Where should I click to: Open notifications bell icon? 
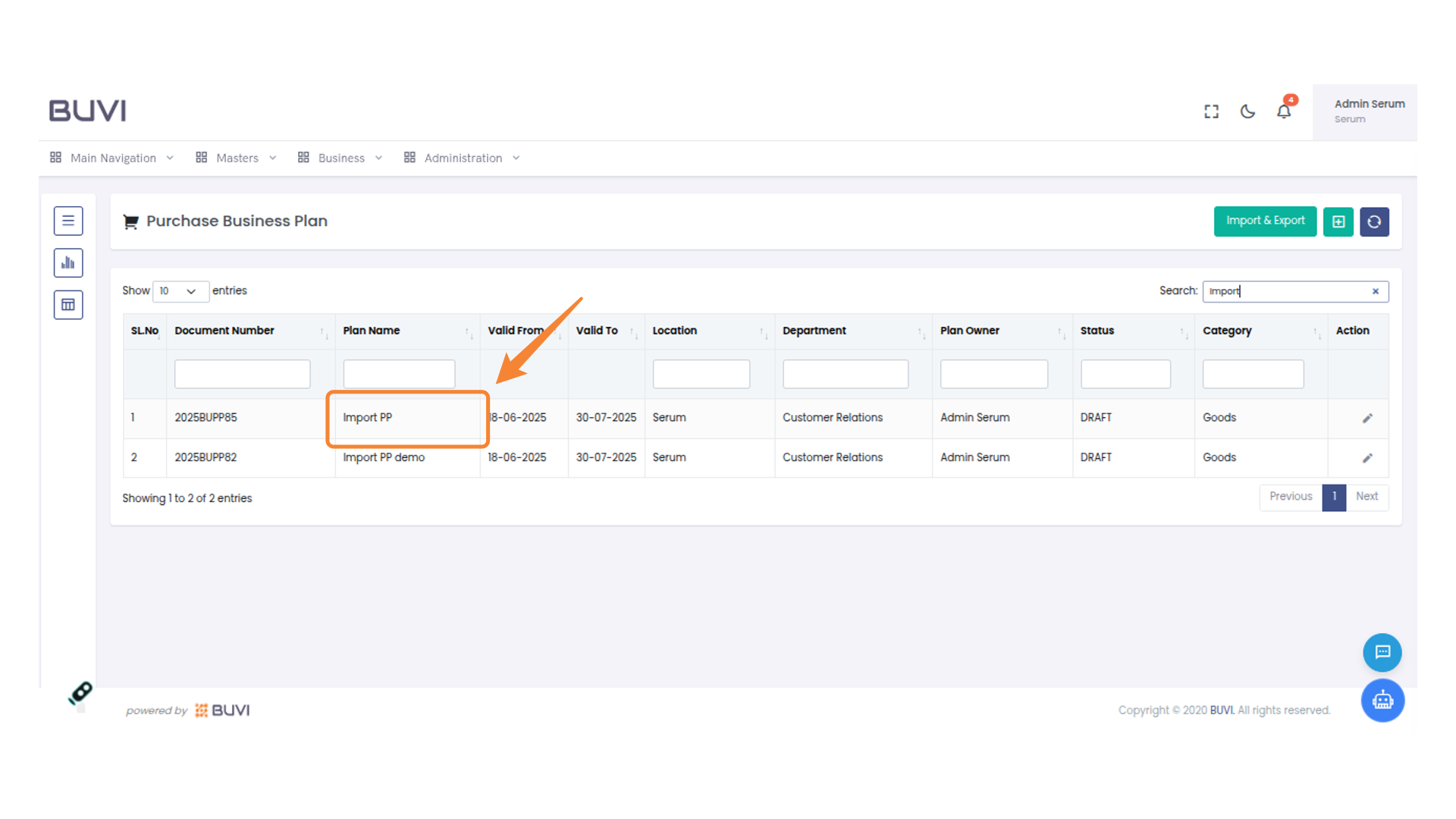click(x=1283, y=111)
